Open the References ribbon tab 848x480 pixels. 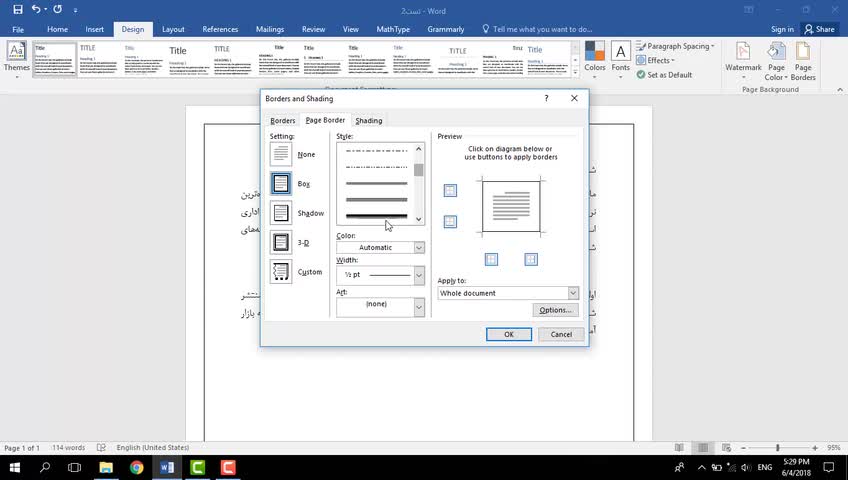(x=220, y=29)
